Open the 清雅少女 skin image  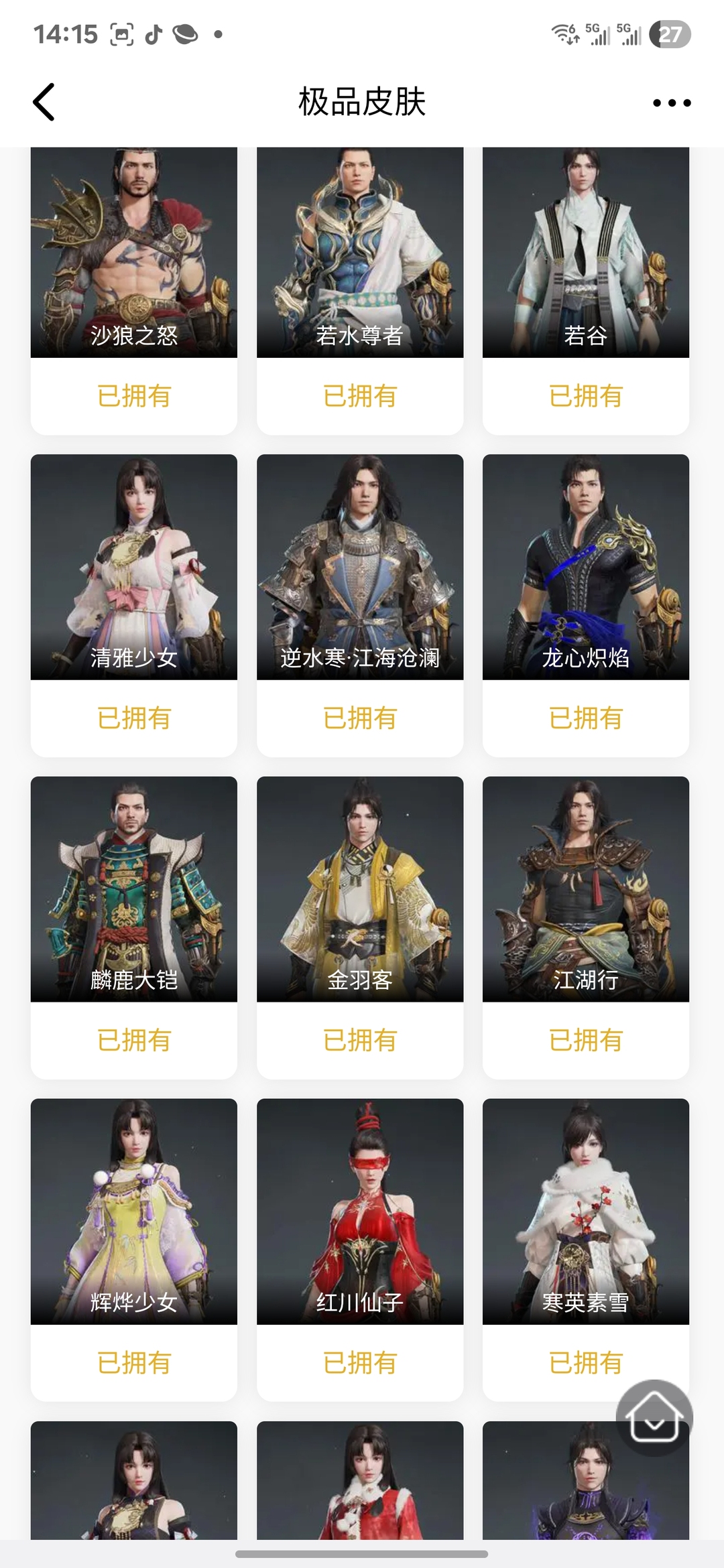pos(134,567)
